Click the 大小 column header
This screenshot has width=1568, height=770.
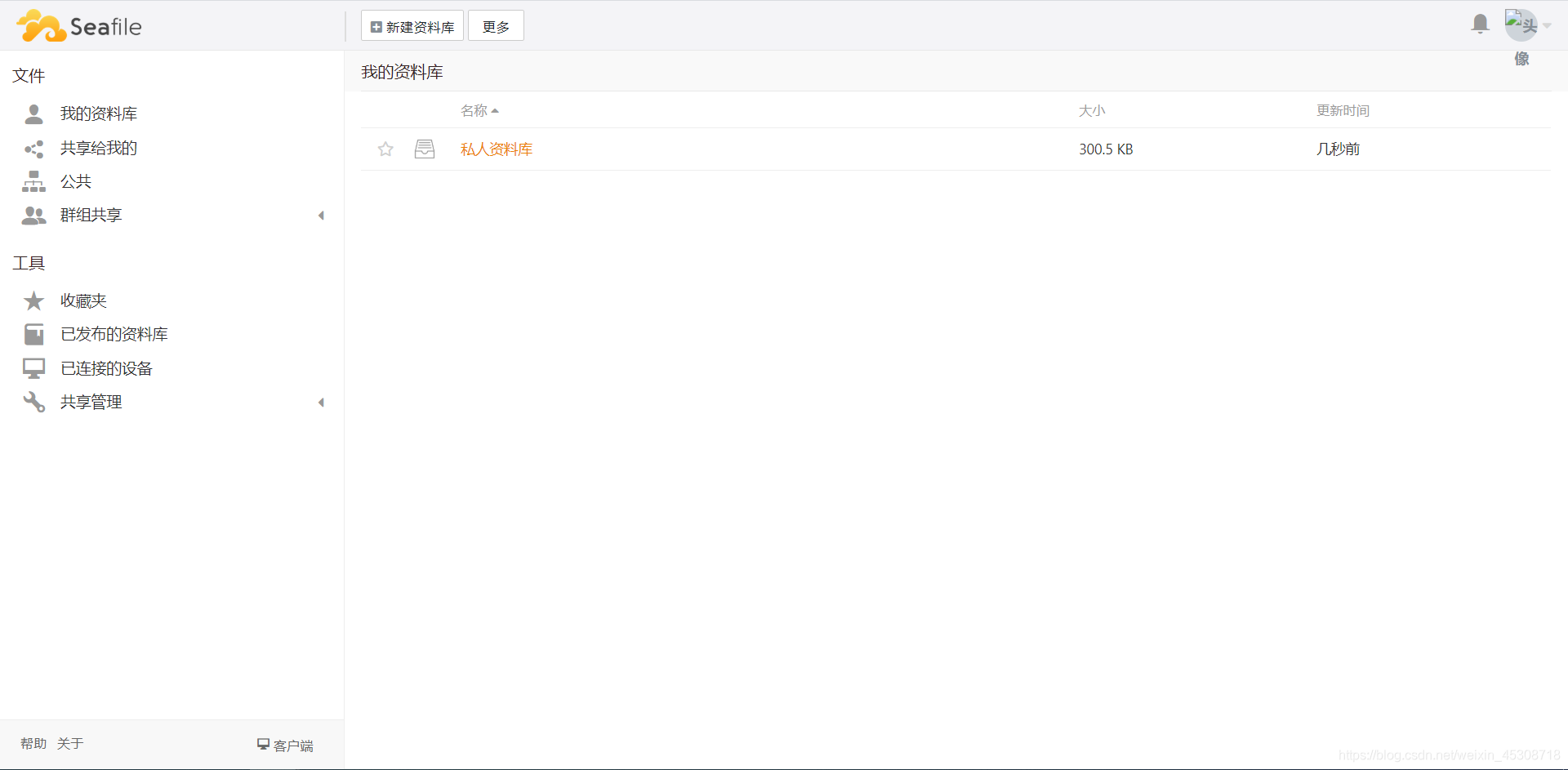(1092, 110)
